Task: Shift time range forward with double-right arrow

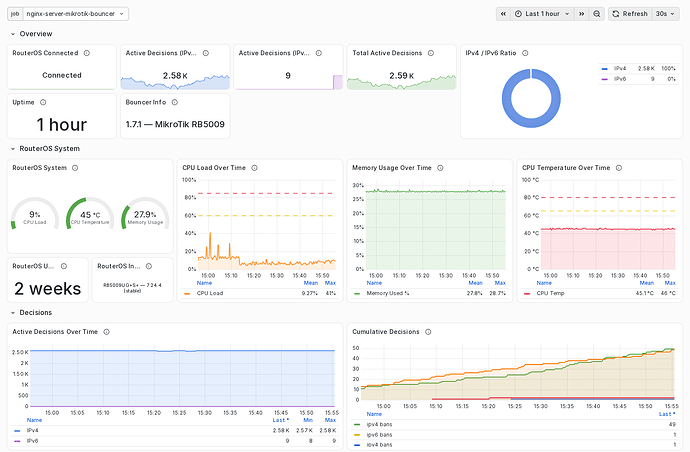Action: pyautogui.click(x=581, y=14)
